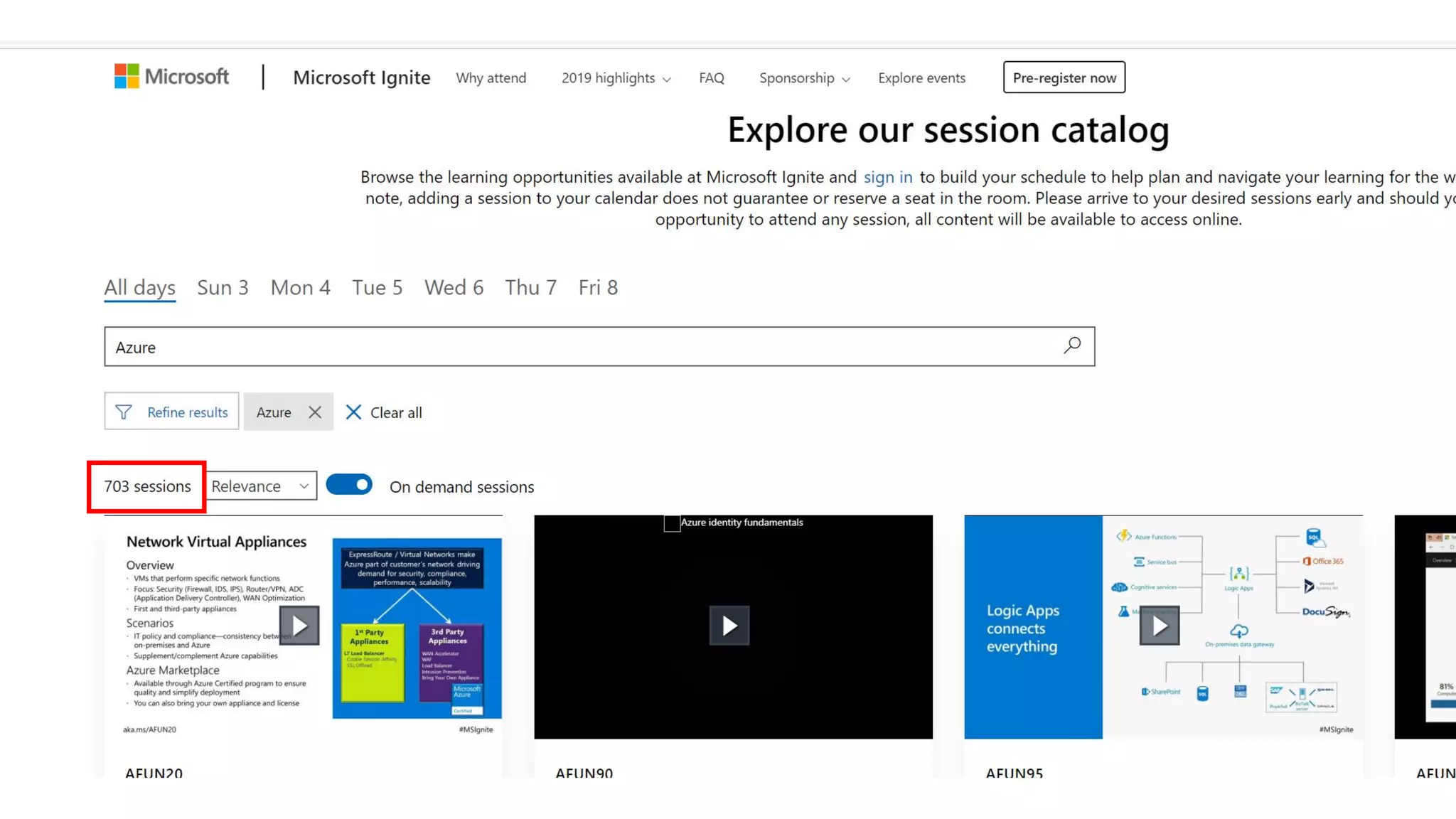Click the search magnifier icon

1072,346
